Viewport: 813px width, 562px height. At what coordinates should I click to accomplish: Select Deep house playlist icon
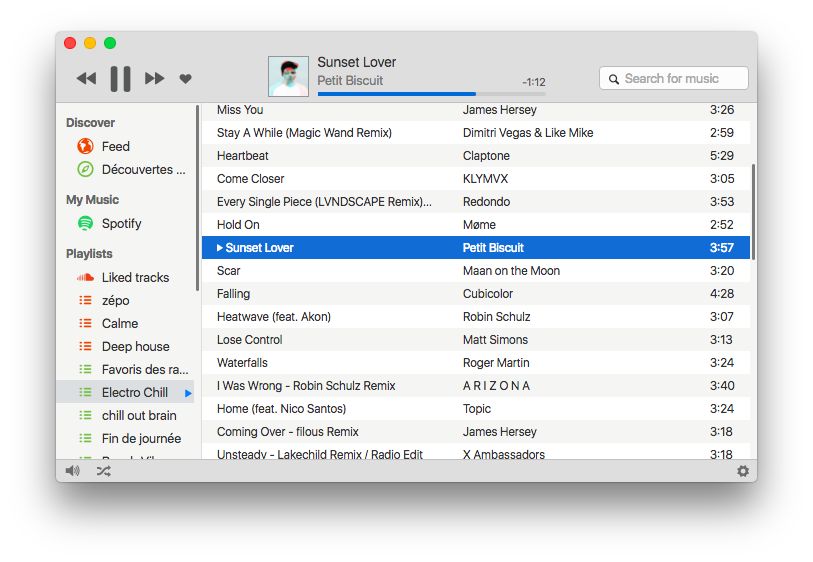point(85,346)
